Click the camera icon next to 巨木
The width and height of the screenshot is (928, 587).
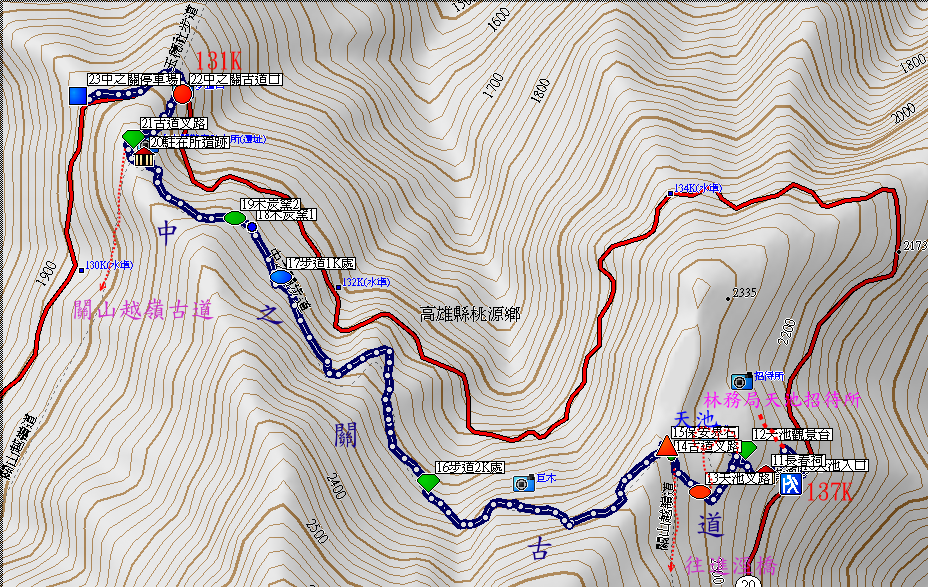522,484
